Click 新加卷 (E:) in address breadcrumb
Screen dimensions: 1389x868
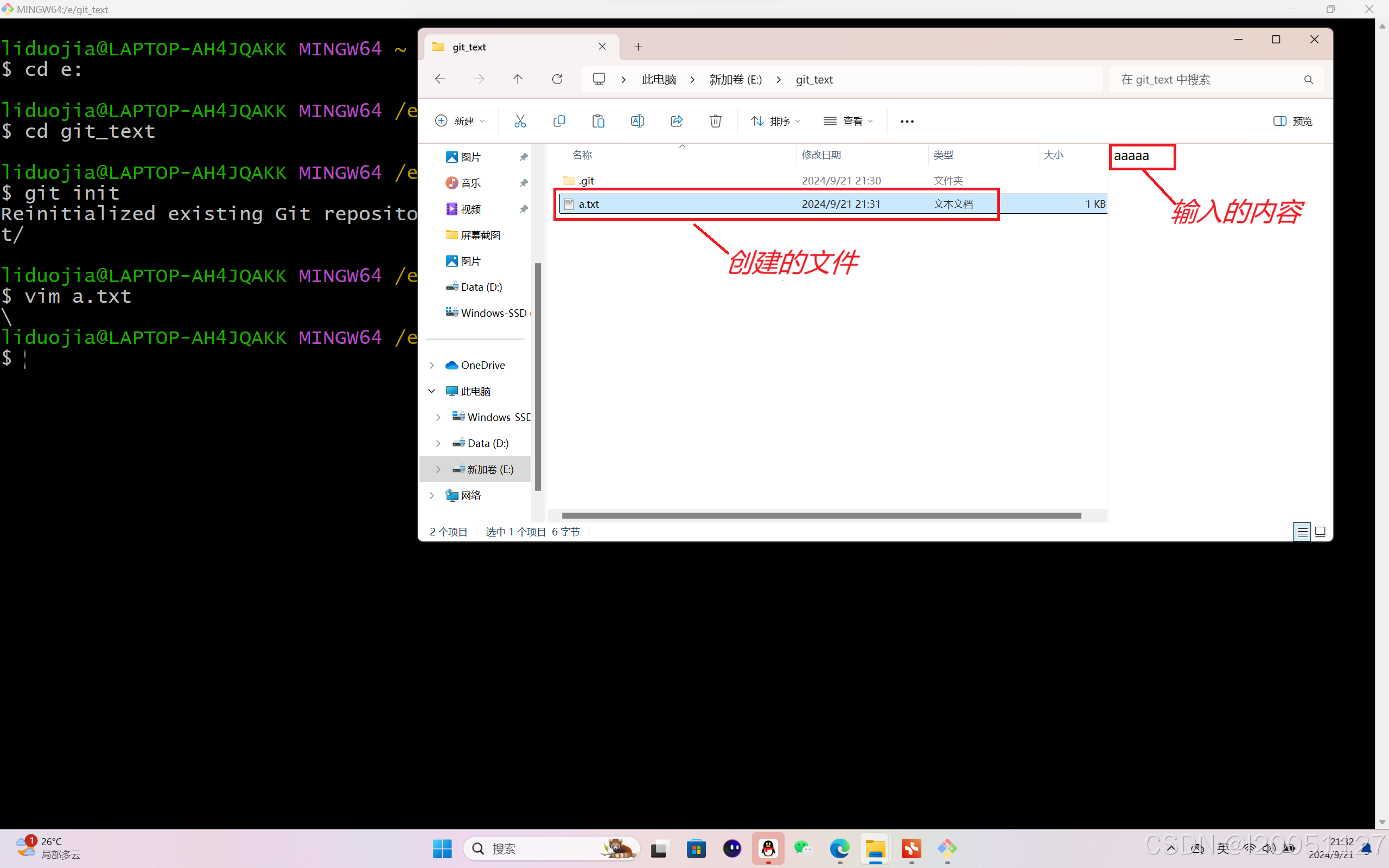click(x=735, y=80)
